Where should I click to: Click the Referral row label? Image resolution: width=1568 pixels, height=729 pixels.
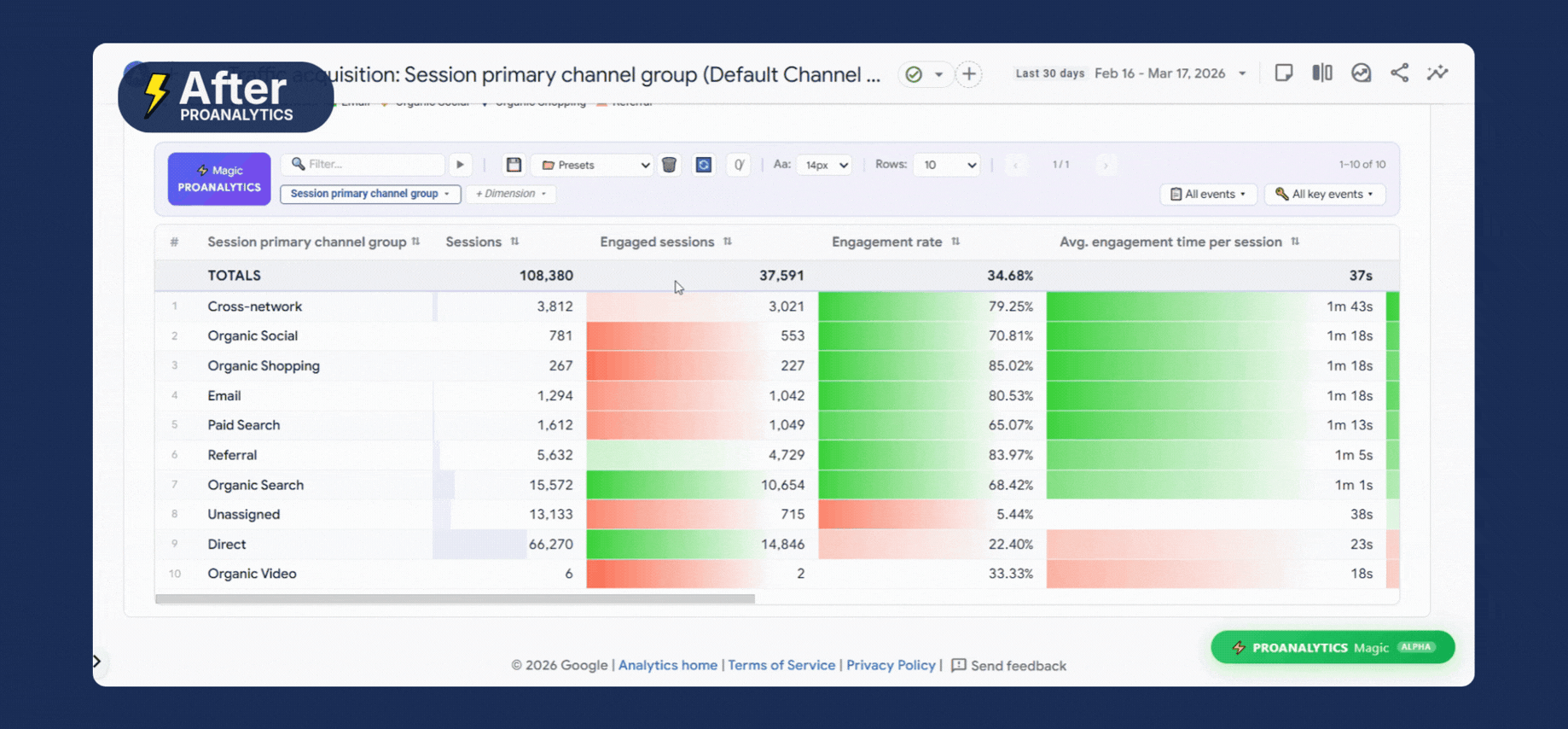(x=232, y=455)
